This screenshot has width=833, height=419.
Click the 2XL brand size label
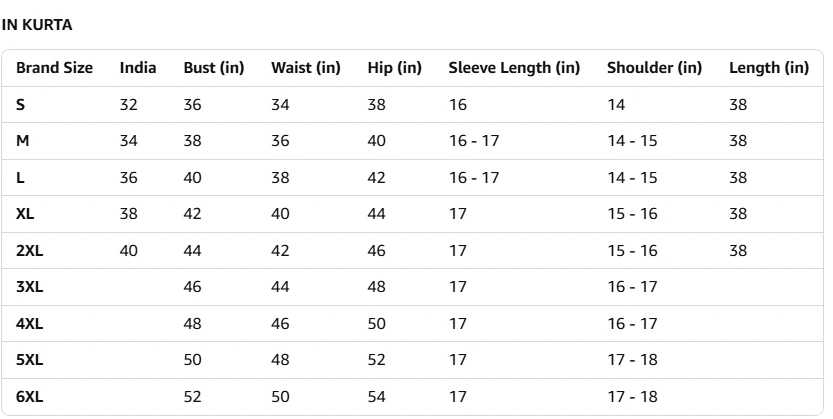click(29, 251)
